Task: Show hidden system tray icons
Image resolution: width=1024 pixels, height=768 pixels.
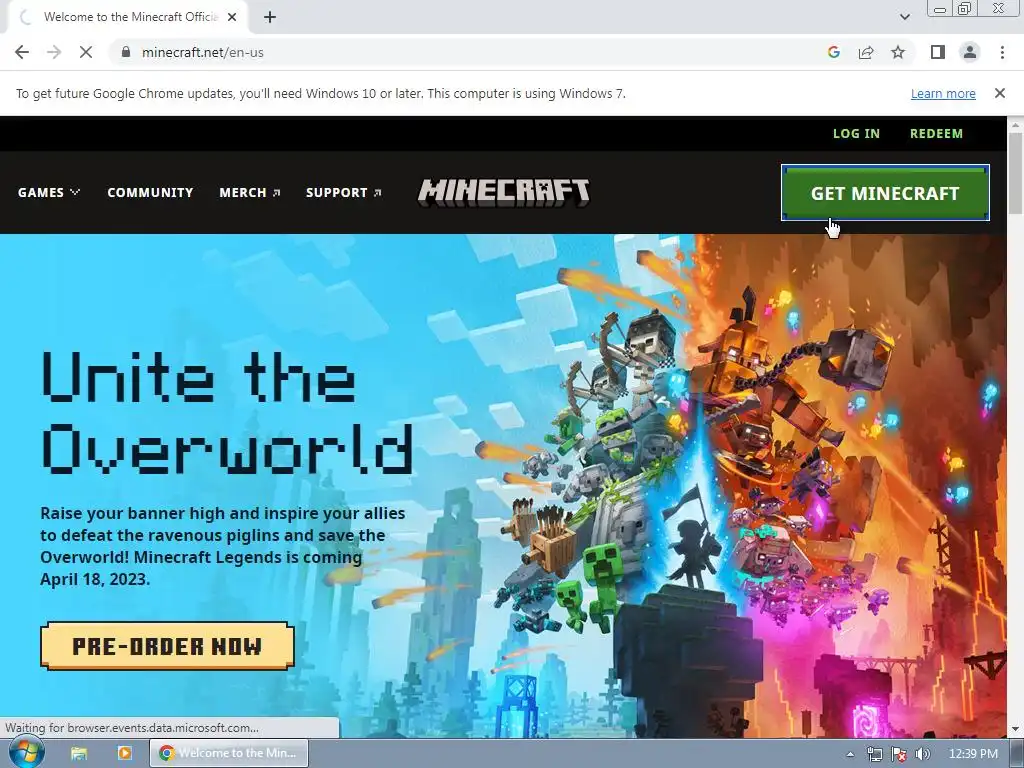Action: 850,754
